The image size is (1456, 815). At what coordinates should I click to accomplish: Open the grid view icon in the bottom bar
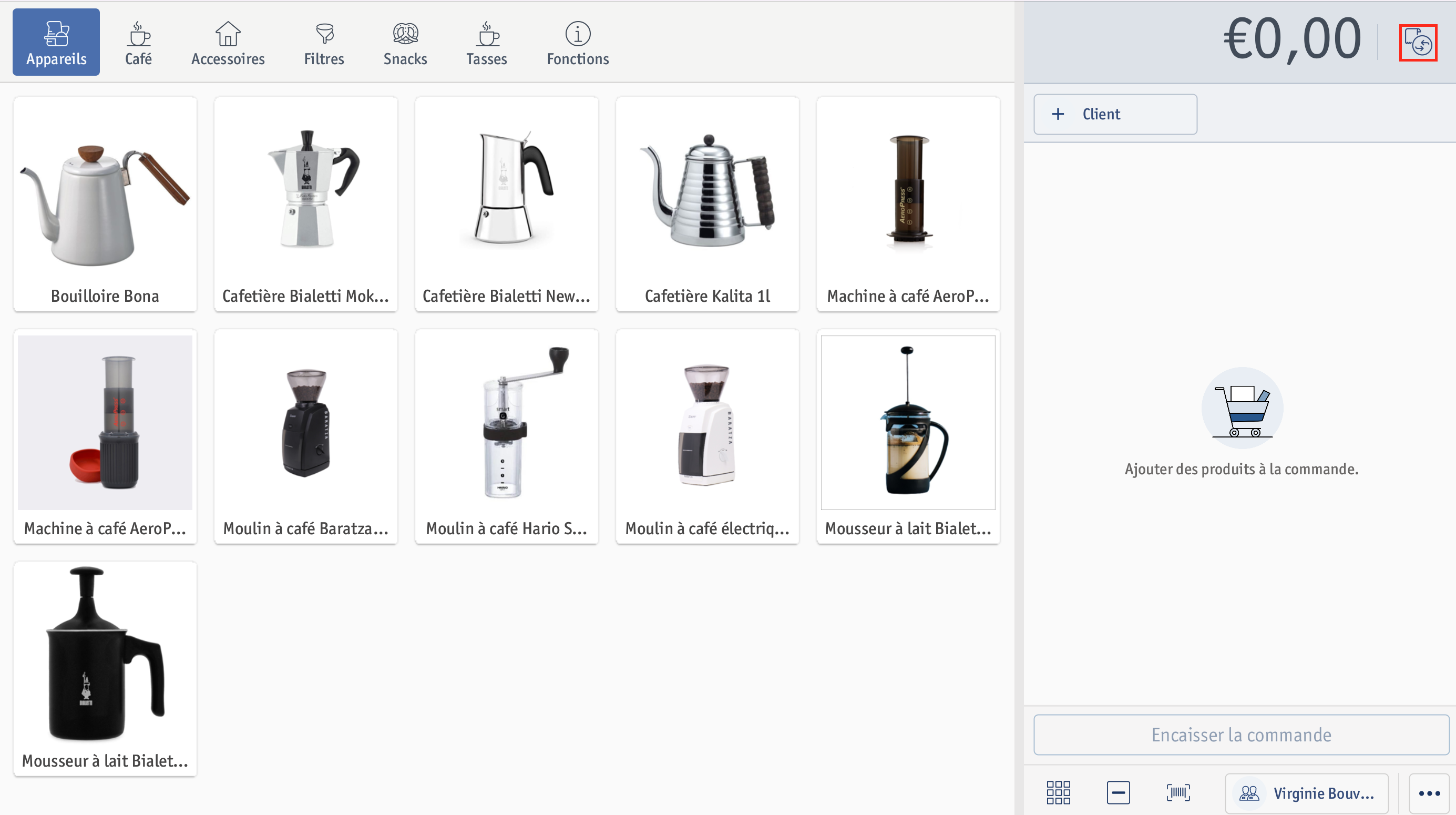pyautogui.click(x=1058, y=793)
